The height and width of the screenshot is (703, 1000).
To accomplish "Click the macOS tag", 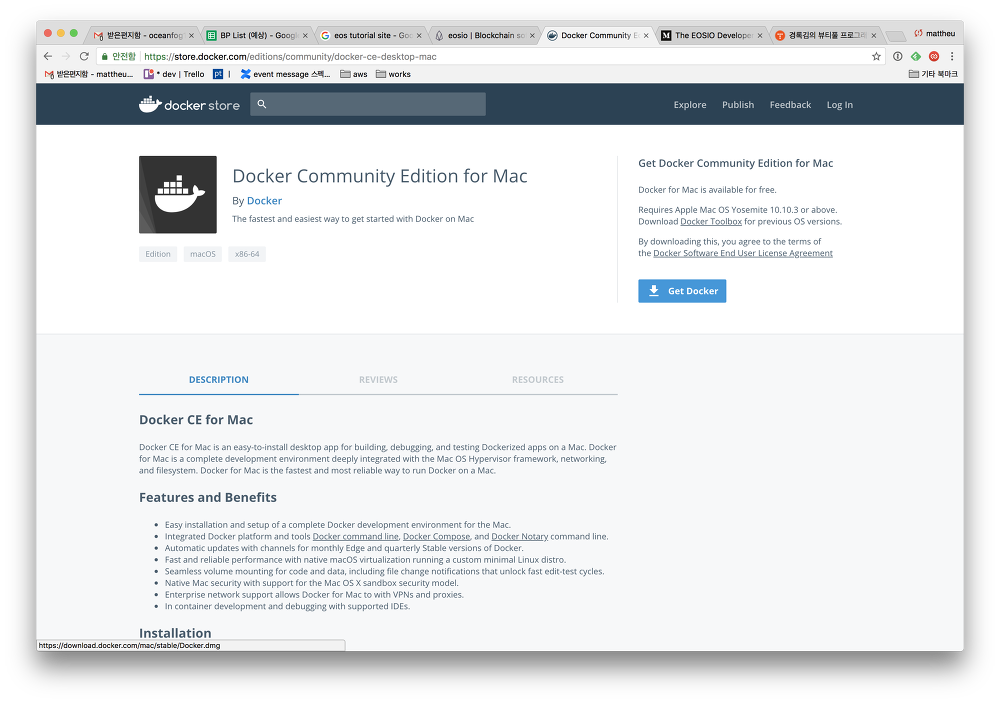I will point(203,254).
